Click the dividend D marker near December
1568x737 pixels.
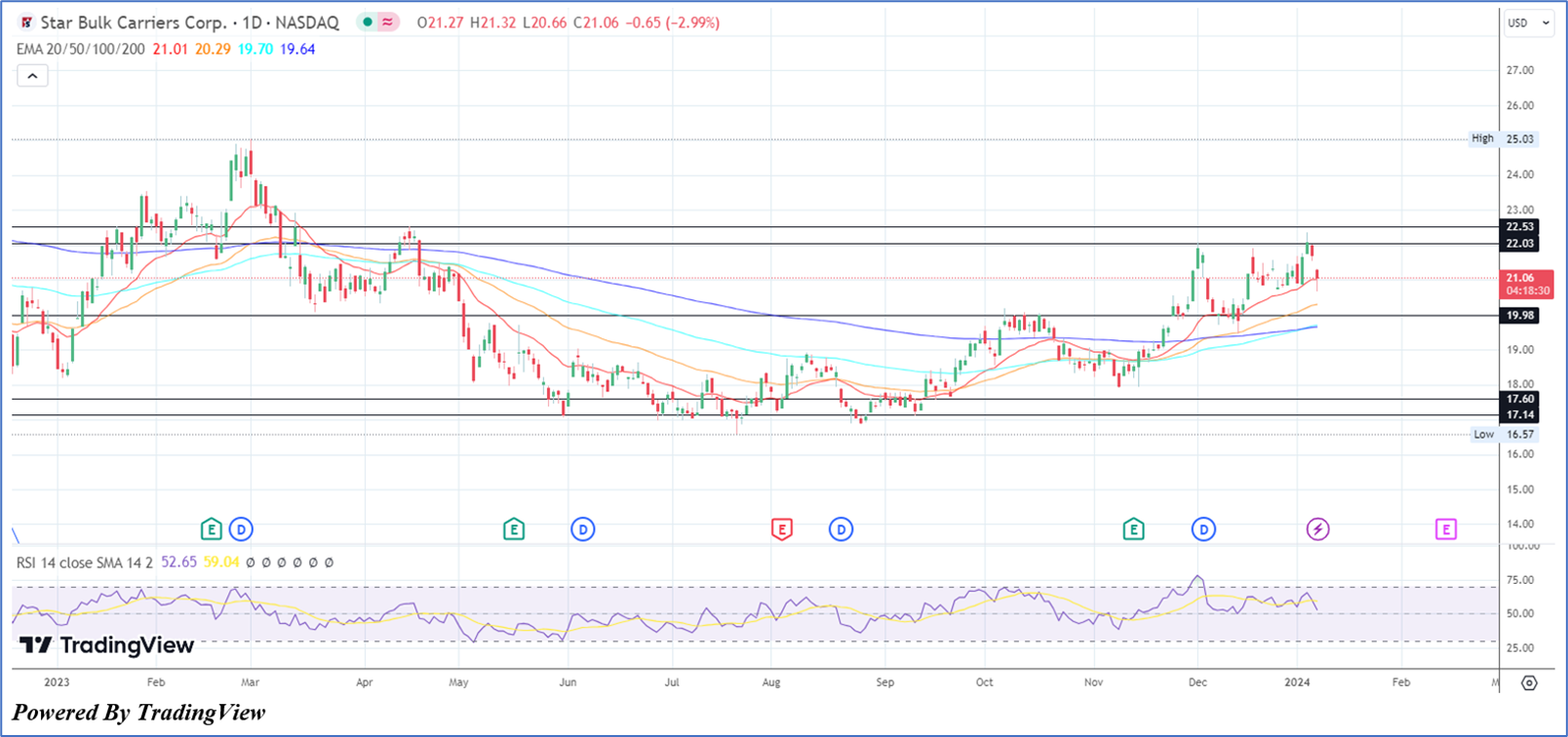pos(1203,529)
